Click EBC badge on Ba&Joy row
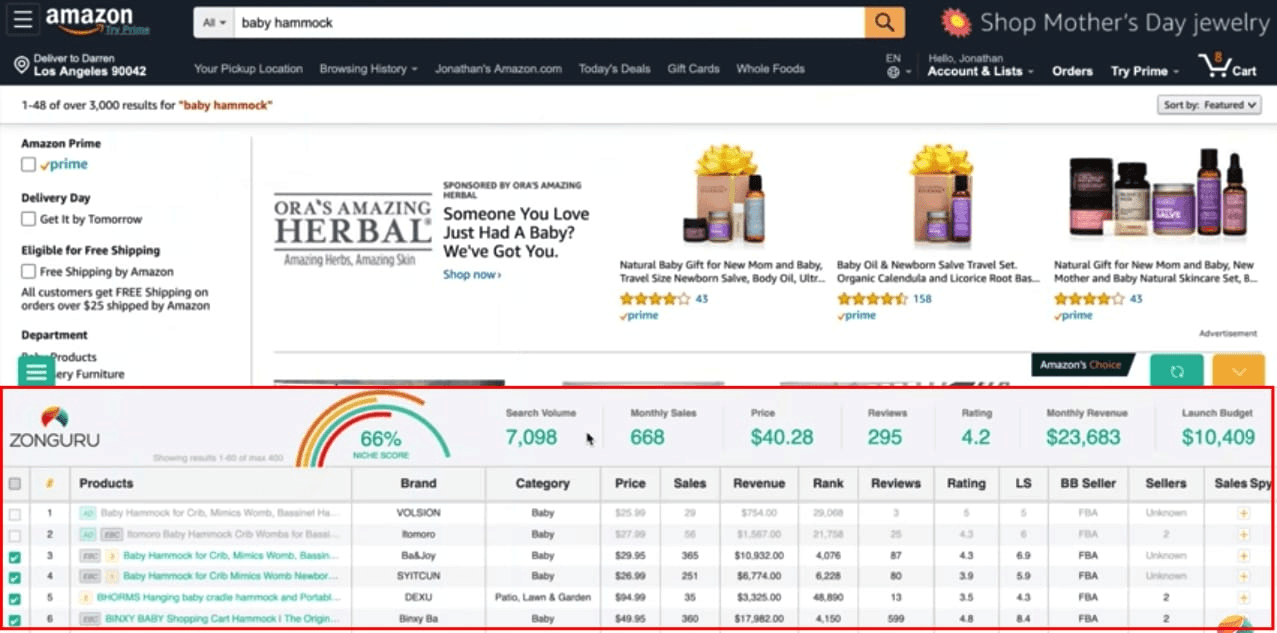This screenshot has width=1277, height=633. click(x=91, y=555)
